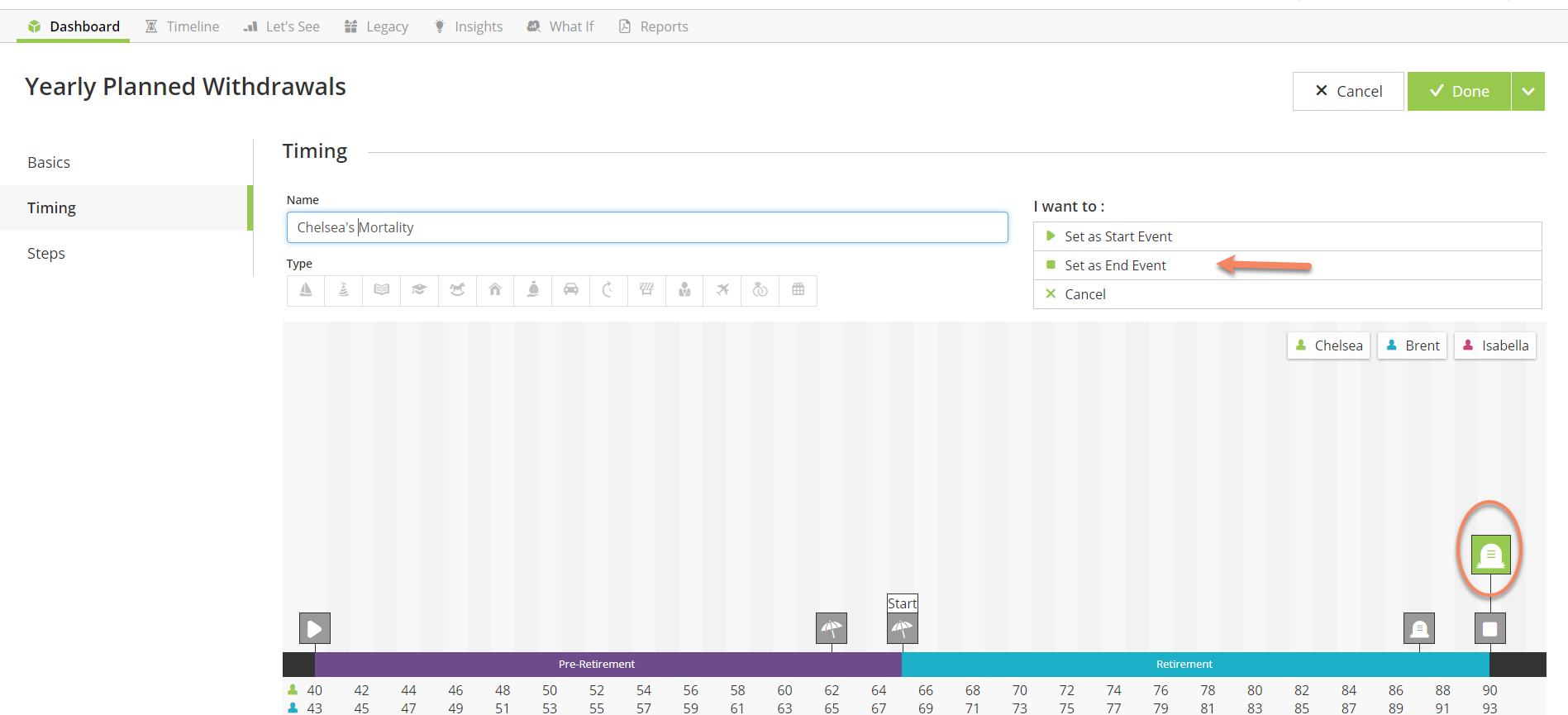Click the purple Pre-Retirement timeline bar
Image resolution: width=1568 pixels, height=715 pixels.
coord(608,665)
